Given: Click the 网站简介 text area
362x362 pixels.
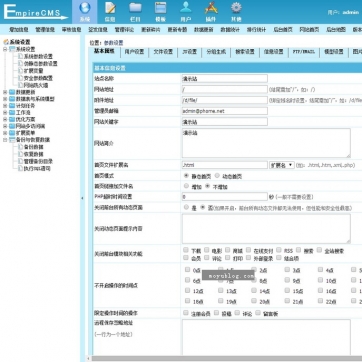Looking at the screenshot, I should pos(266,143).
